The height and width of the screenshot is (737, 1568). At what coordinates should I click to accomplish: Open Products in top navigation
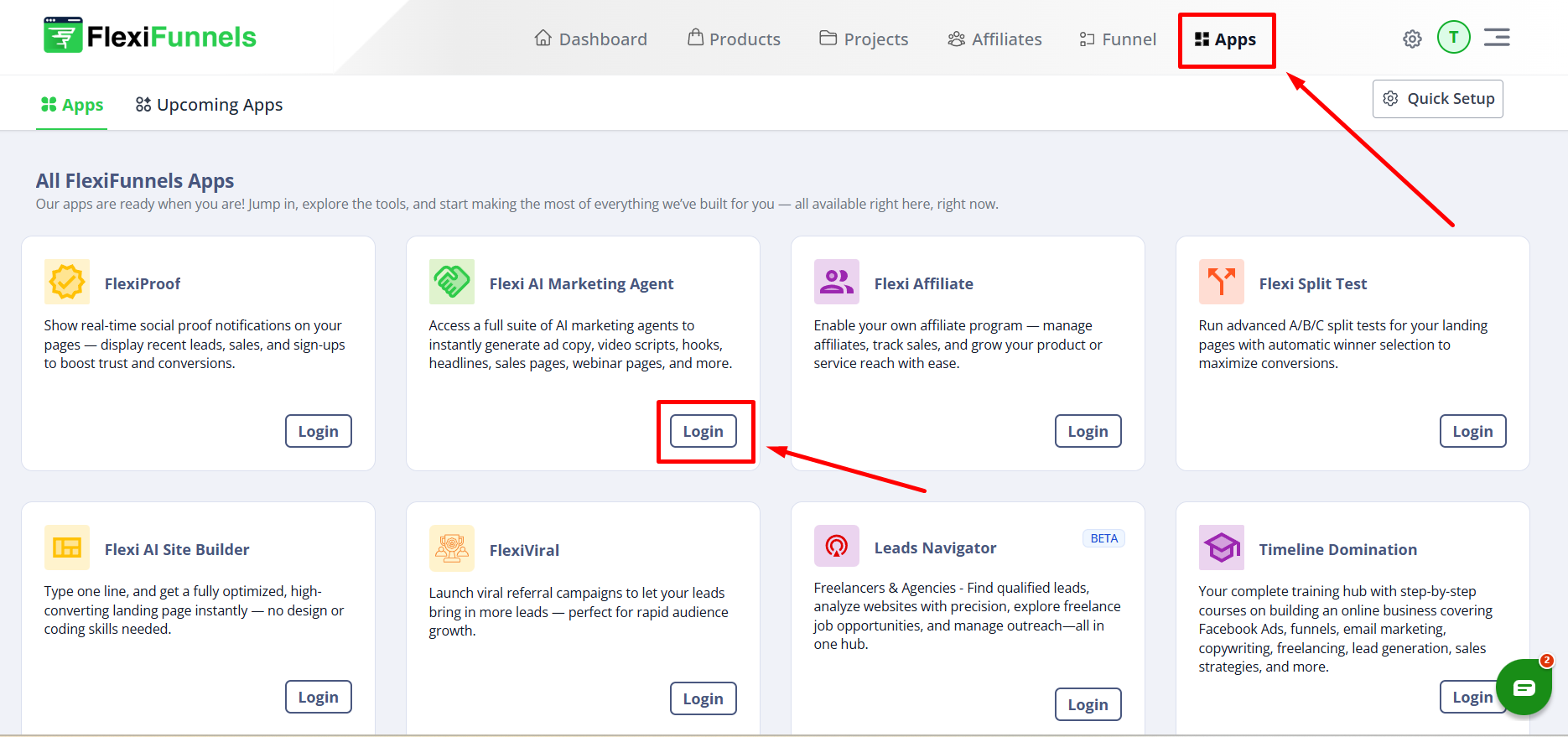[x=734, y=39]
